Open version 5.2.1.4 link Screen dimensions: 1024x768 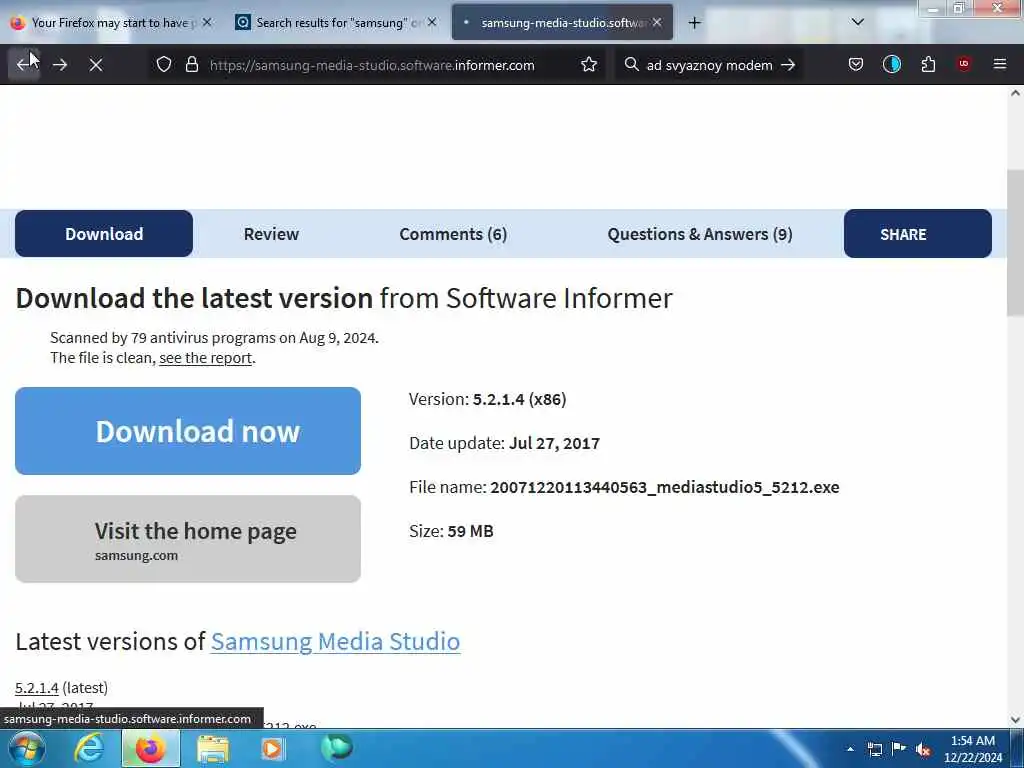37,688
